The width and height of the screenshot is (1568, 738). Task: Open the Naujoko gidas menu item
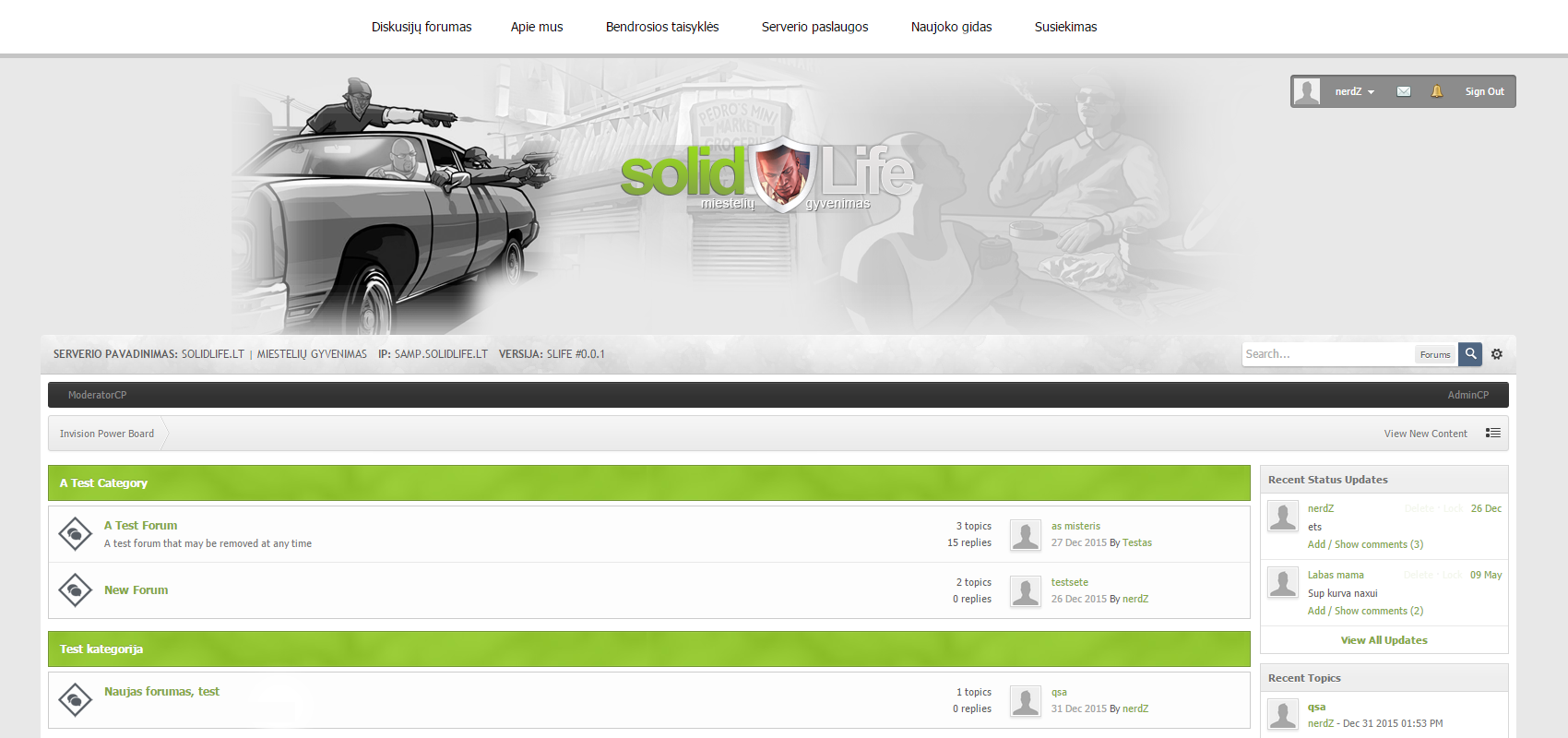pyautogui.click(x=951, y=27)
